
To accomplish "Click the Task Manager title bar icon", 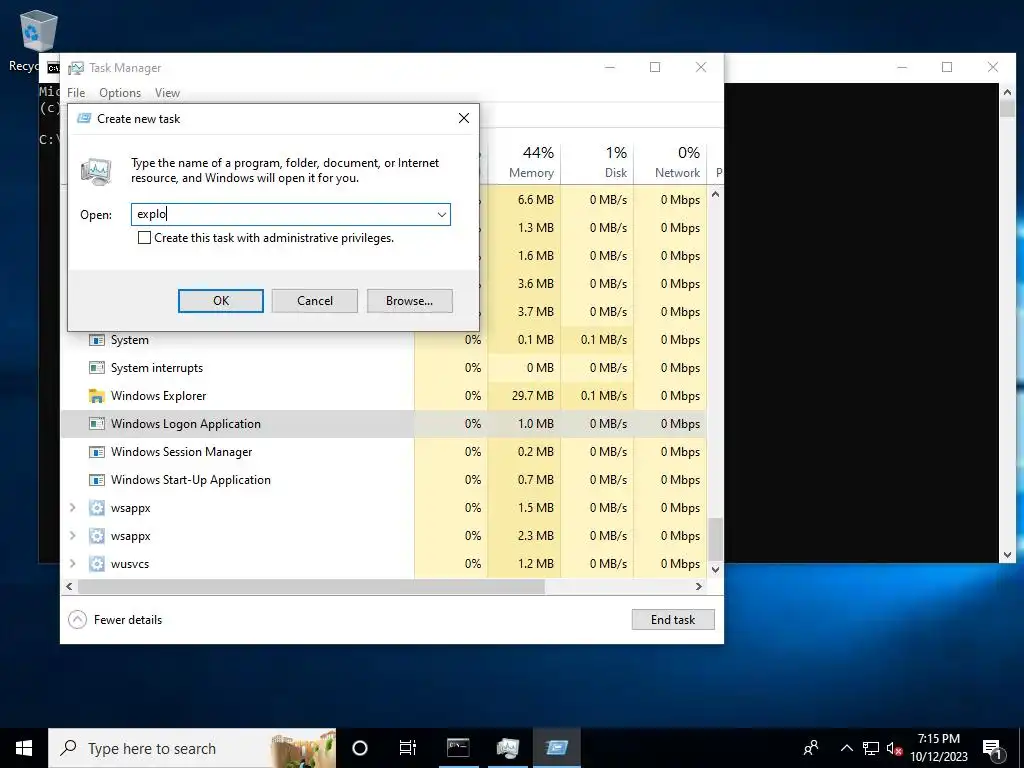I will pyautogui.click(x=76, y=68).
